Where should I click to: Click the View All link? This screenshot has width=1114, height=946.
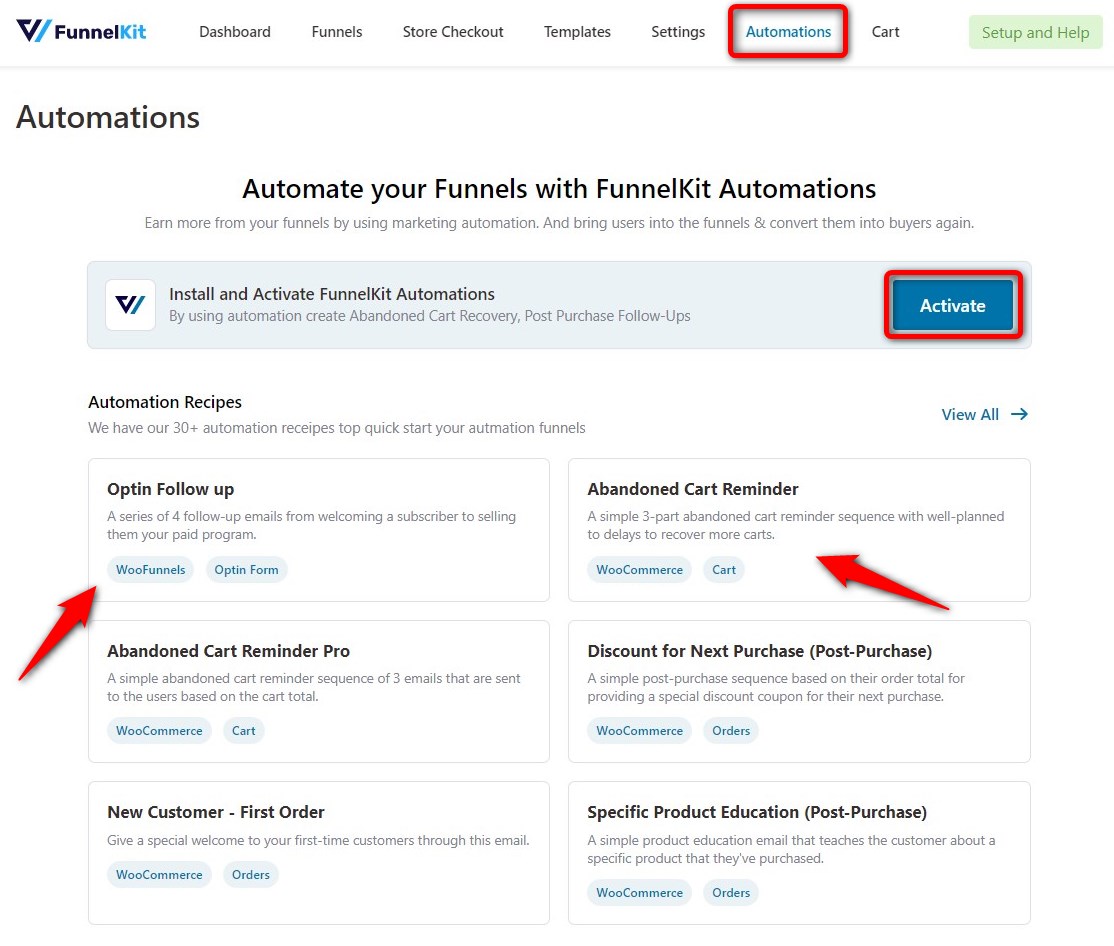tap(970, 414)
